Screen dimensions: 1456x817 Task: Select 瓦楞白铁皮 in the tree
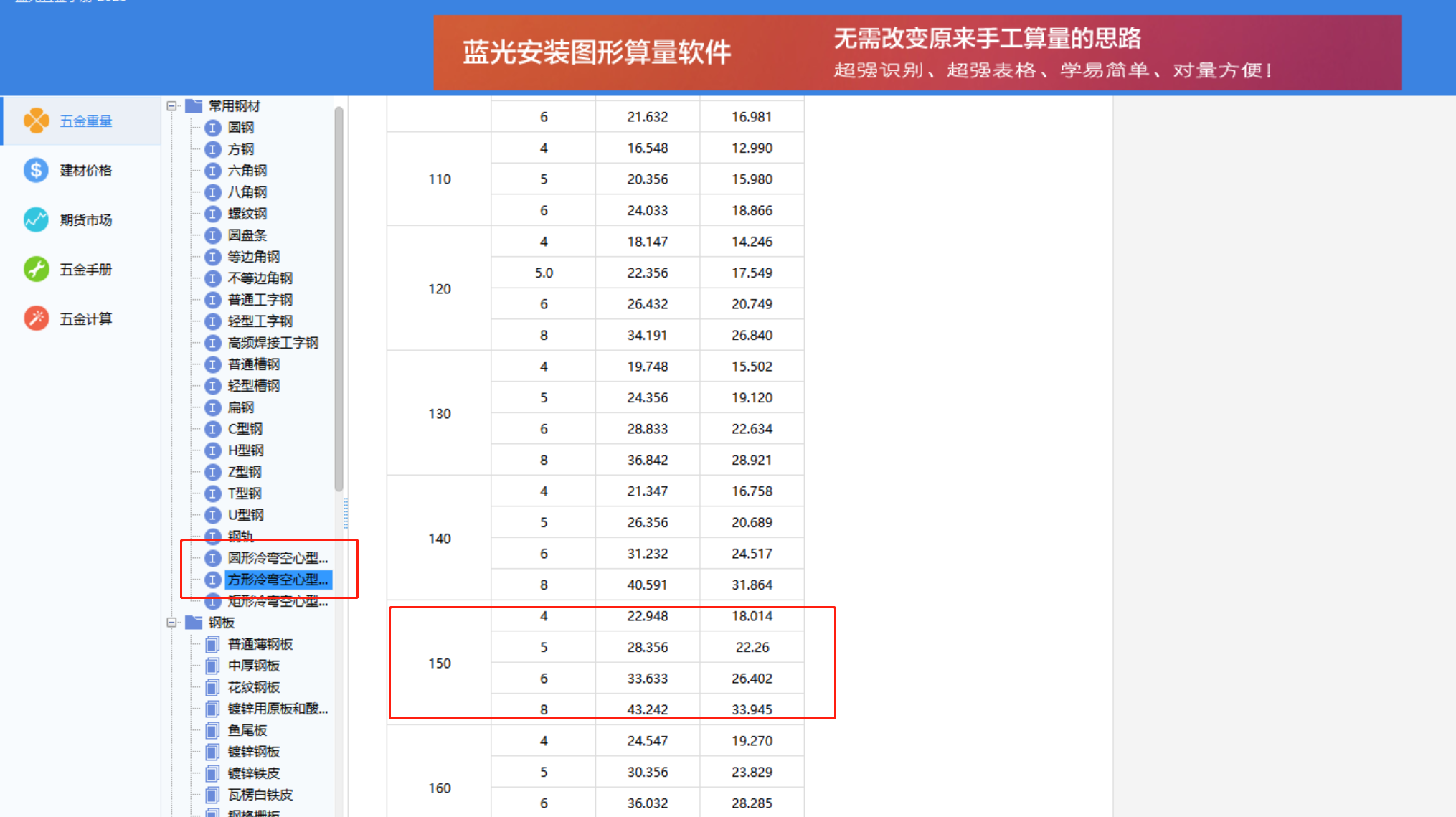coord(260,795)
